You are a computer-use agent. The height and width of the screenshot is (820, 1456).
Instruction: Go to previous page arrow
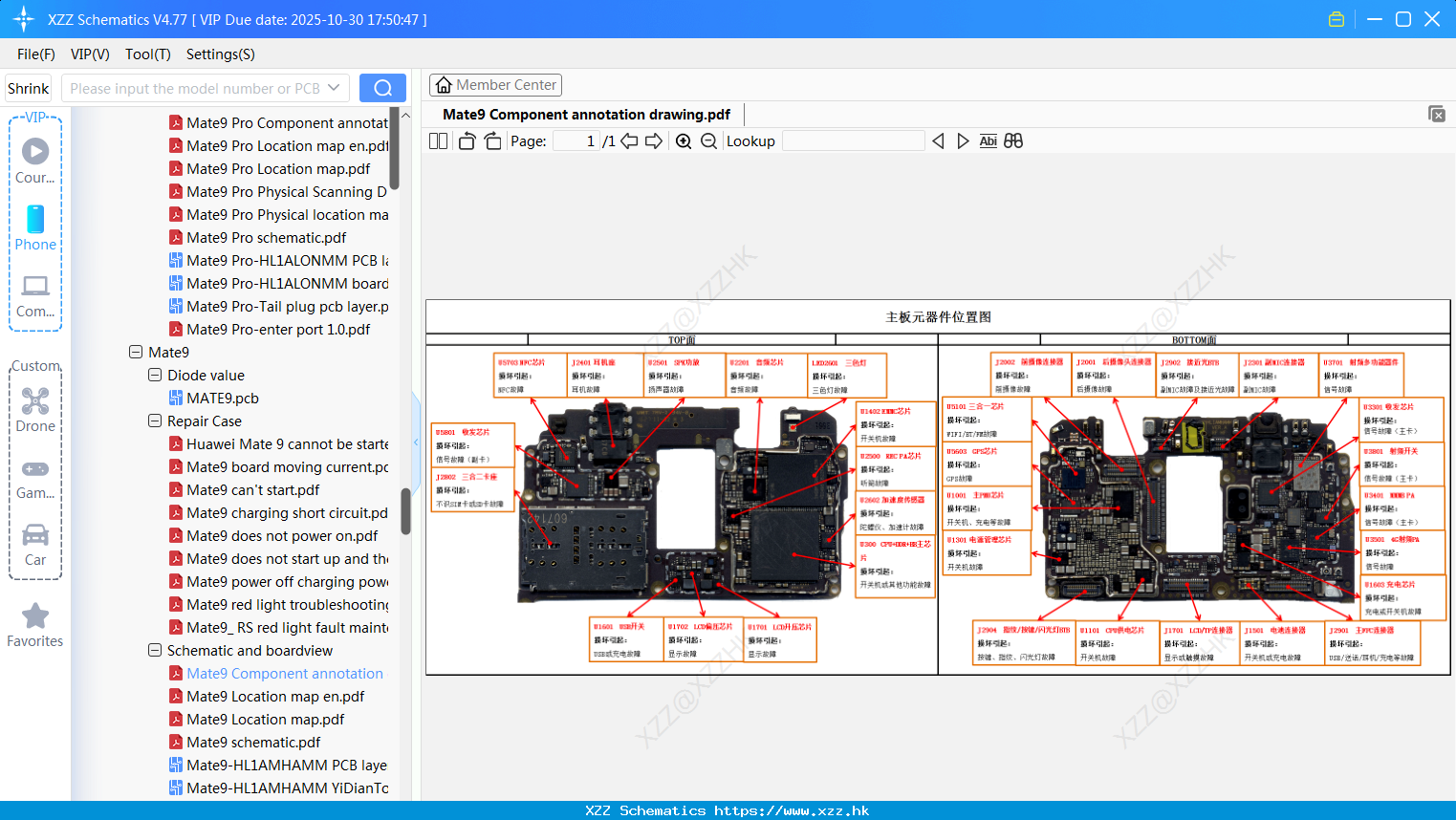point(629,140)
